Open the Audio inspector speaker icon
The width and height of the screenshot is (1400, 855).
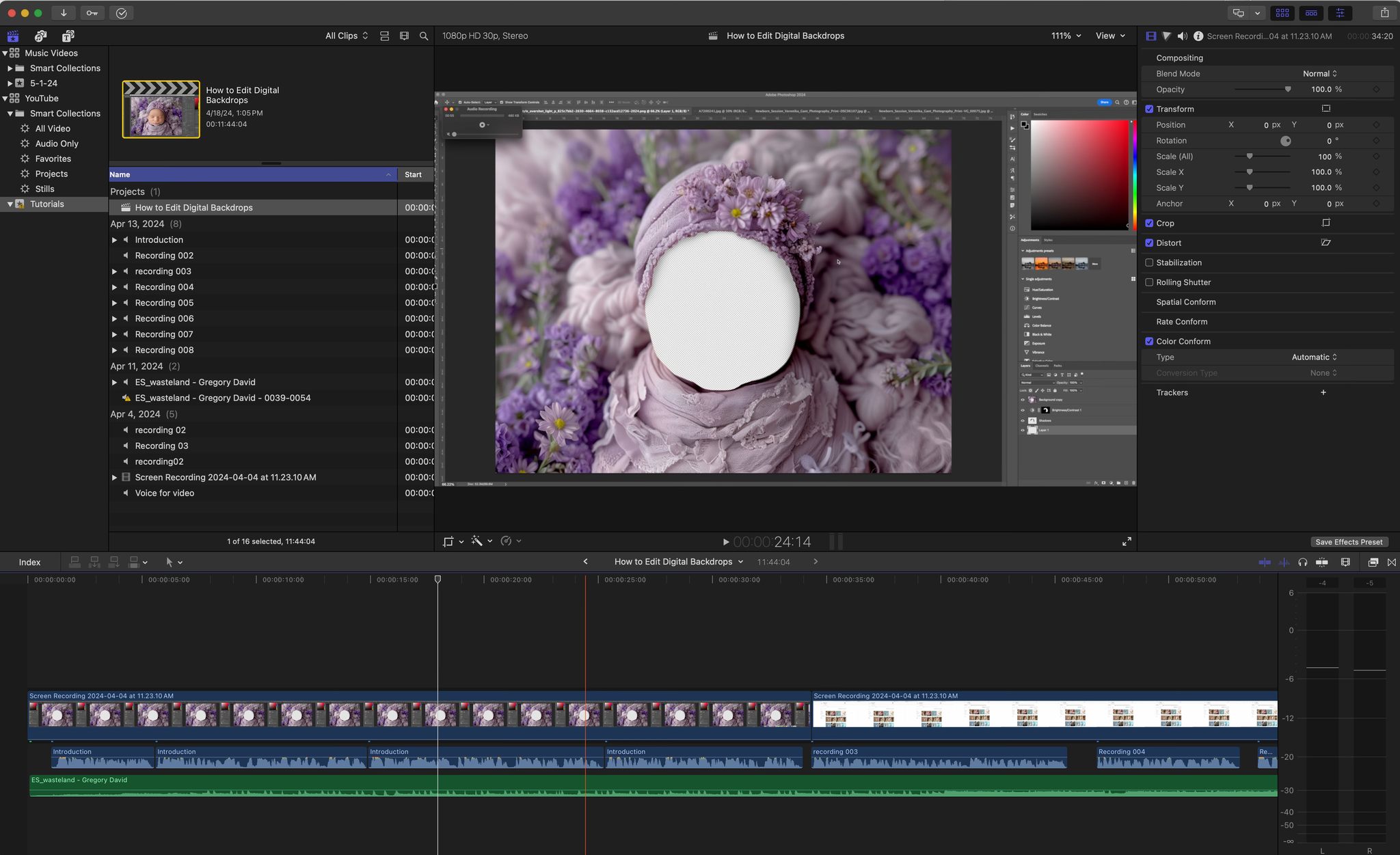coord(1183,36)
